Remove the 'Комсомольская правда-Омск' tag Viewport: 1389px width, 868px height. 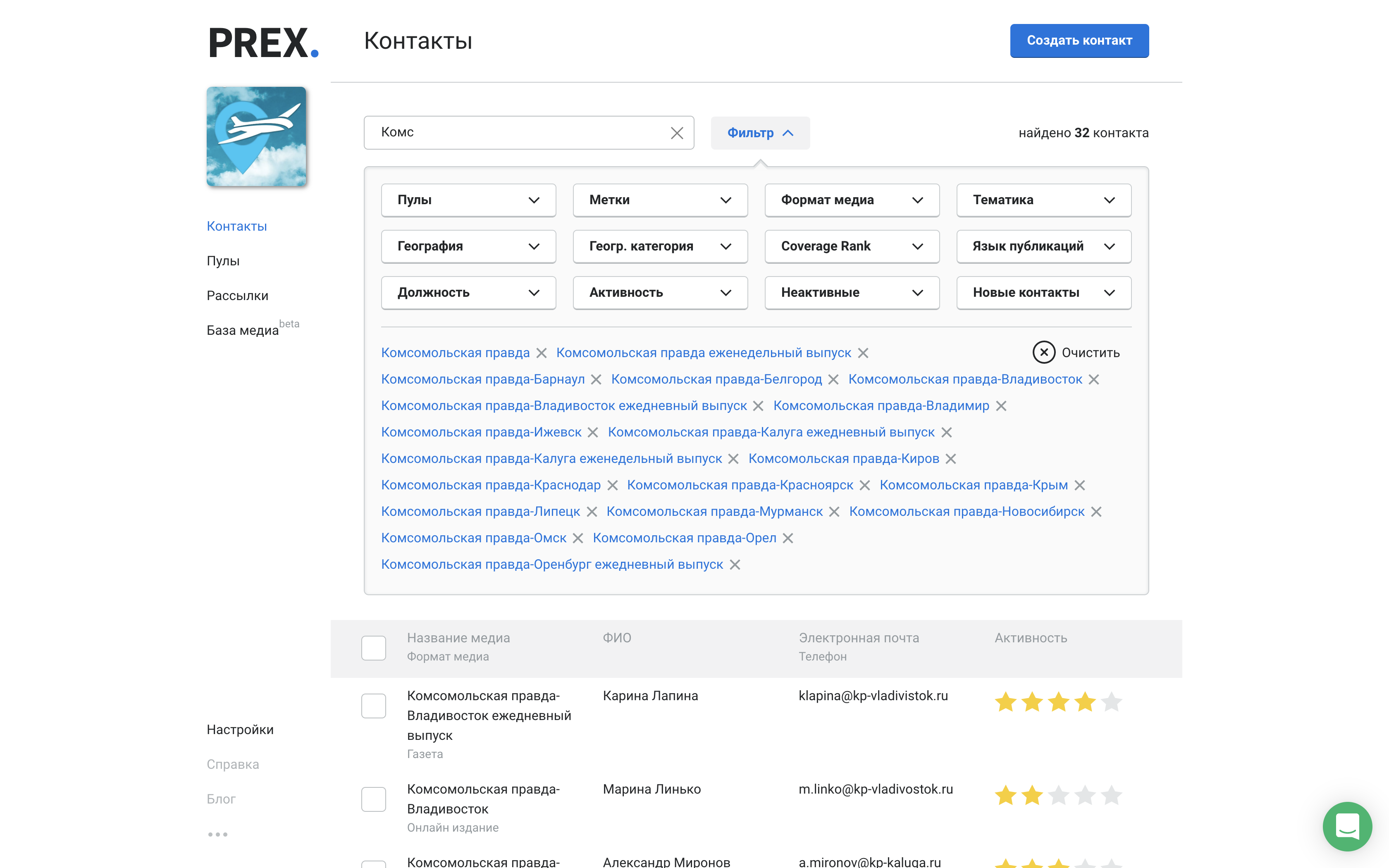click(578, 538)
